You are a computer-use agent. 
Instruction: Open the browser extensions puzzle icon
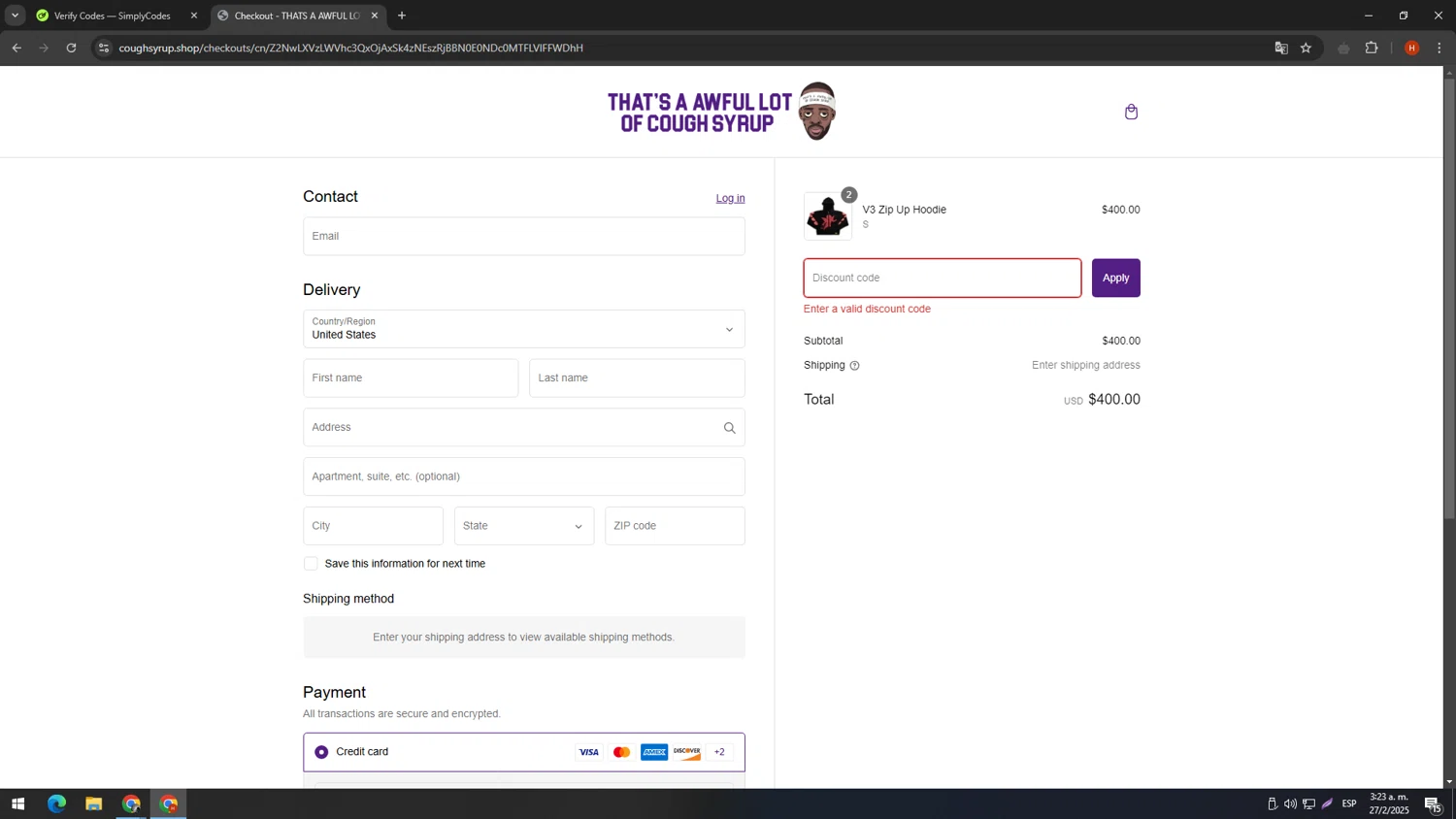tap(1372, 48)
